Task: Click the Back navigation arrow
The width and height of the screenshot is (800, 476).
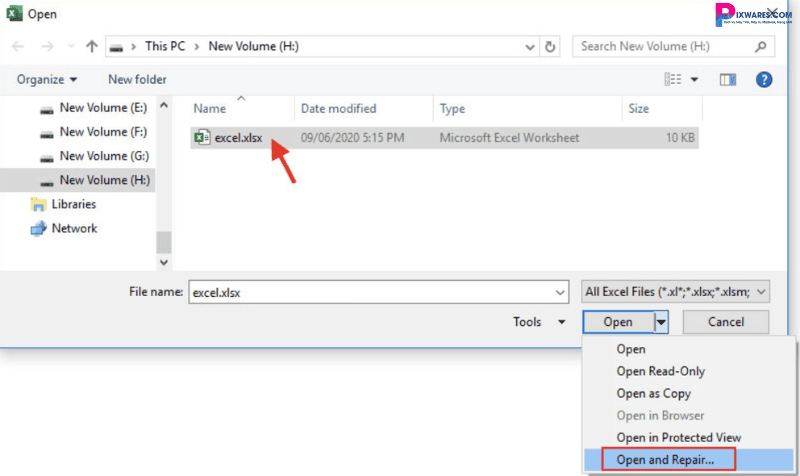Action: [x=20, y=47]
